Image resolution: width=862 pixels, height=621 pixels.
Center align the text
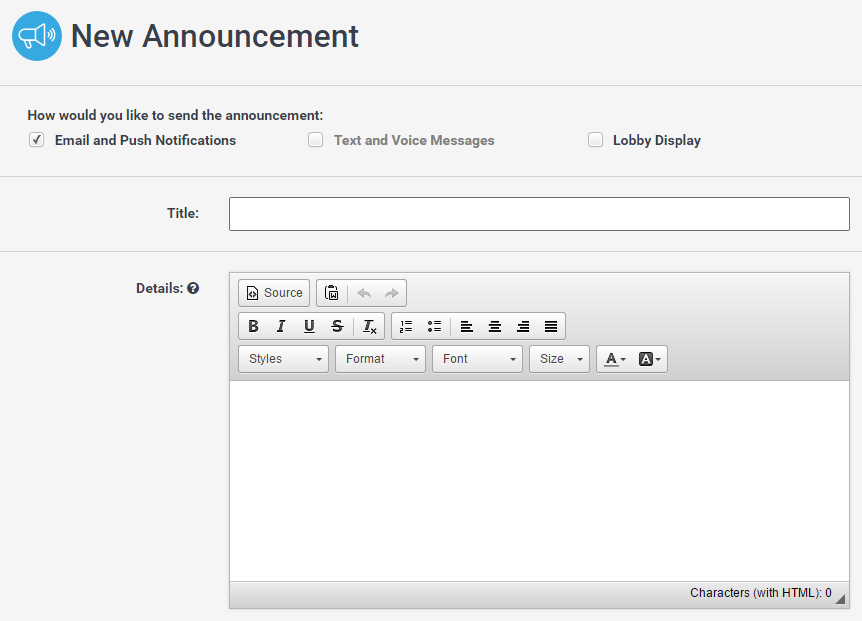tap(494, 326)
